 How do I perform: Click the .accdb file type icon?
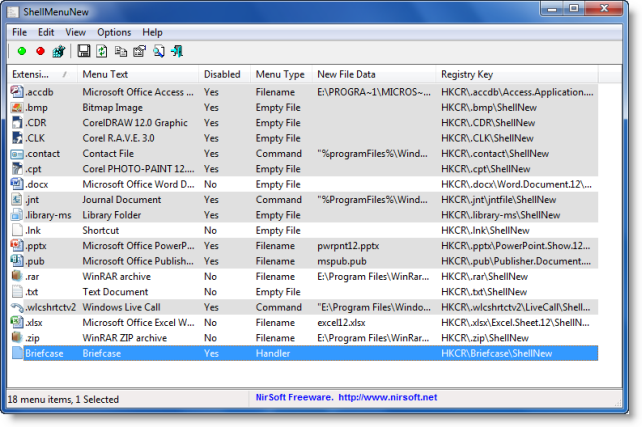tap(17, 91)
